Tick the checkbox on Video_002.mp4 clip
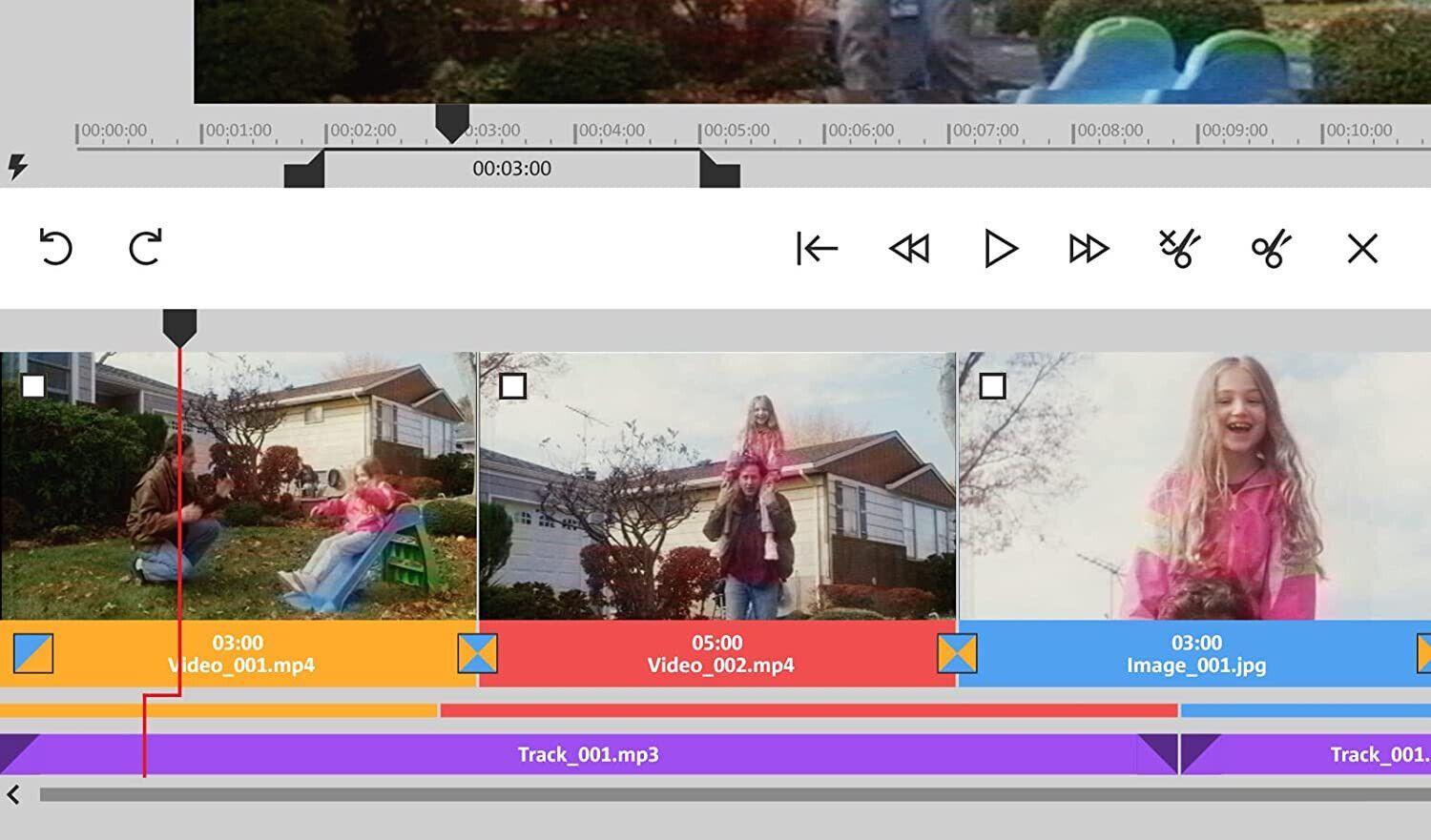 coord(512,386)
